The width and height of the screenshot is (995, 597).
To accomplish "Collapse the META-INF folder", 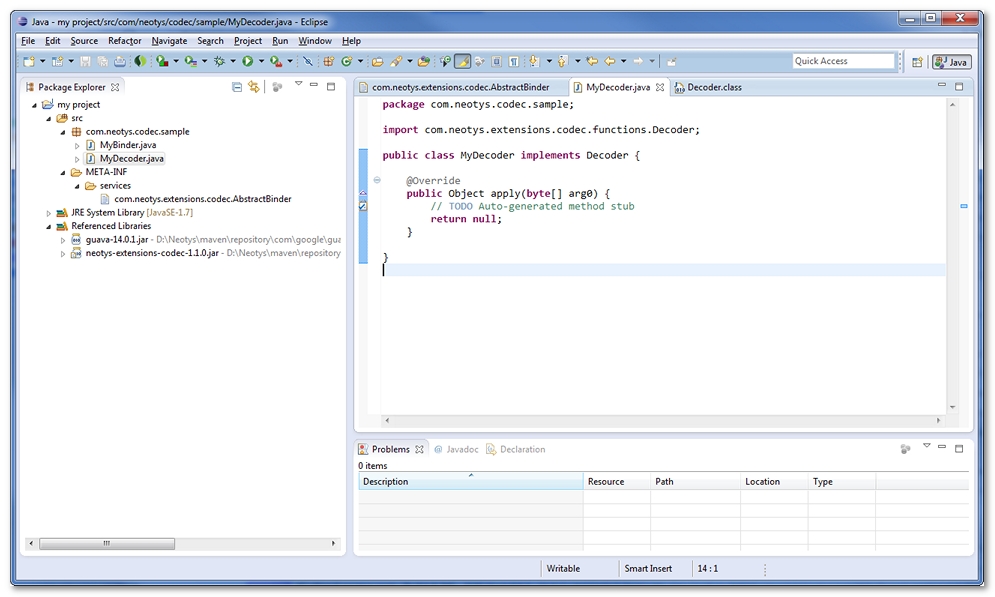I will coord(62,172).
